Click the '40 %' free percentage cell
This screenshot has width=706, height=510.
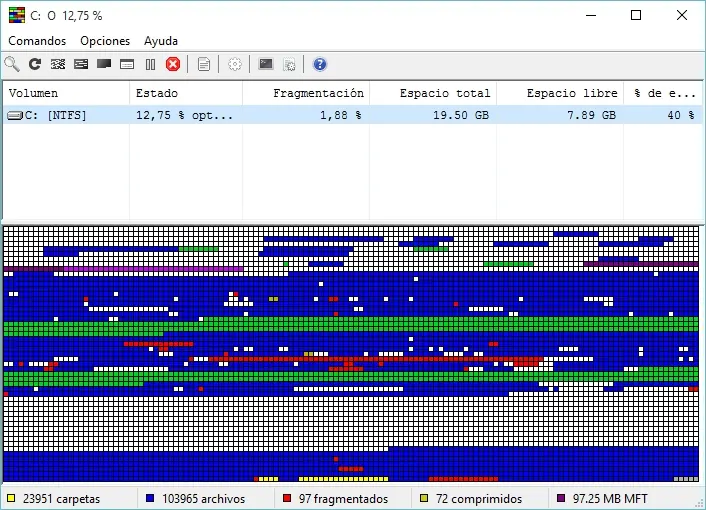point(681,115)
